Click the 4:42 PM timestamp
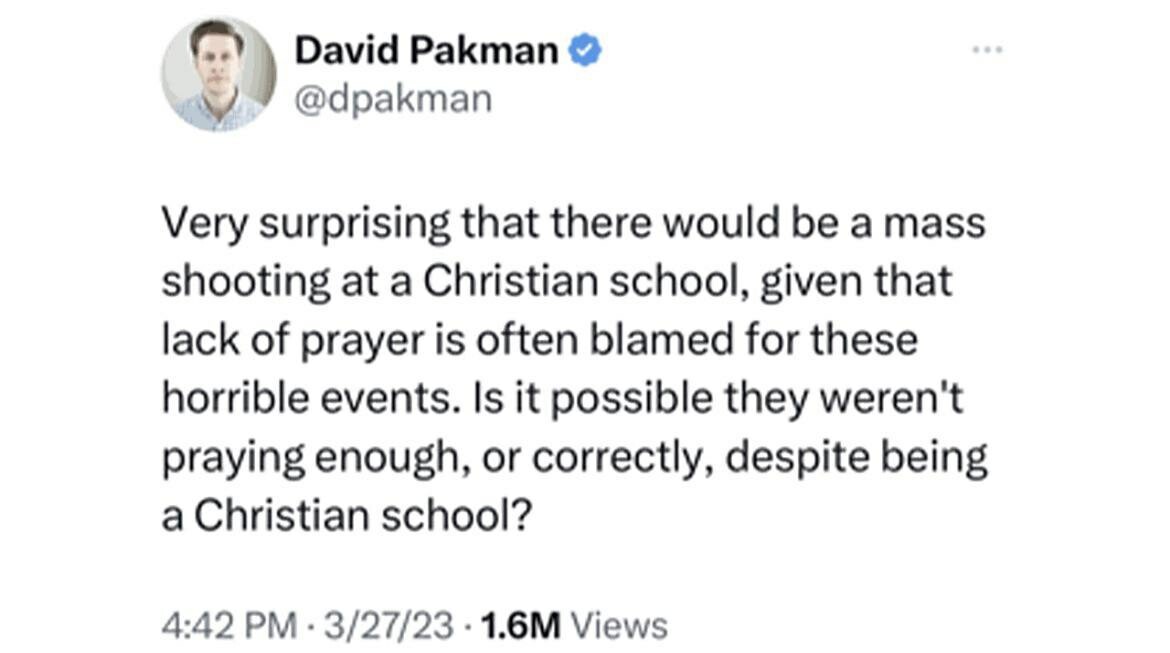 click(229, 625)
